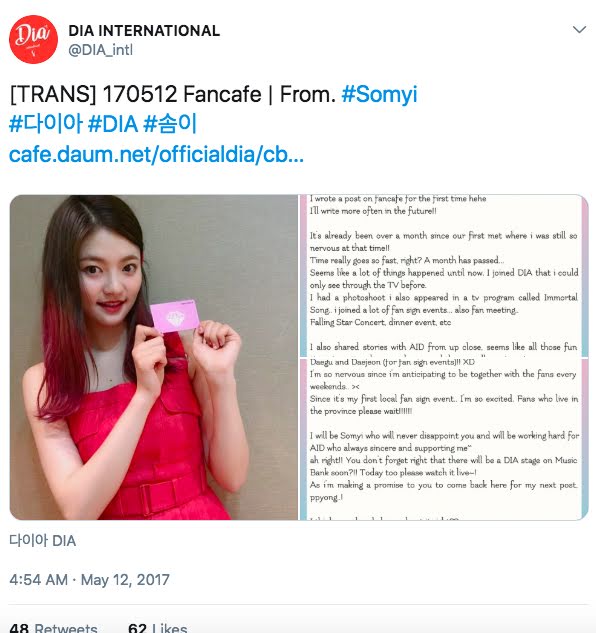Open the 4:54 AM May 12, 2017 timestamp
The height and width of the screenshot is (633, 596).
pos(89,580)
